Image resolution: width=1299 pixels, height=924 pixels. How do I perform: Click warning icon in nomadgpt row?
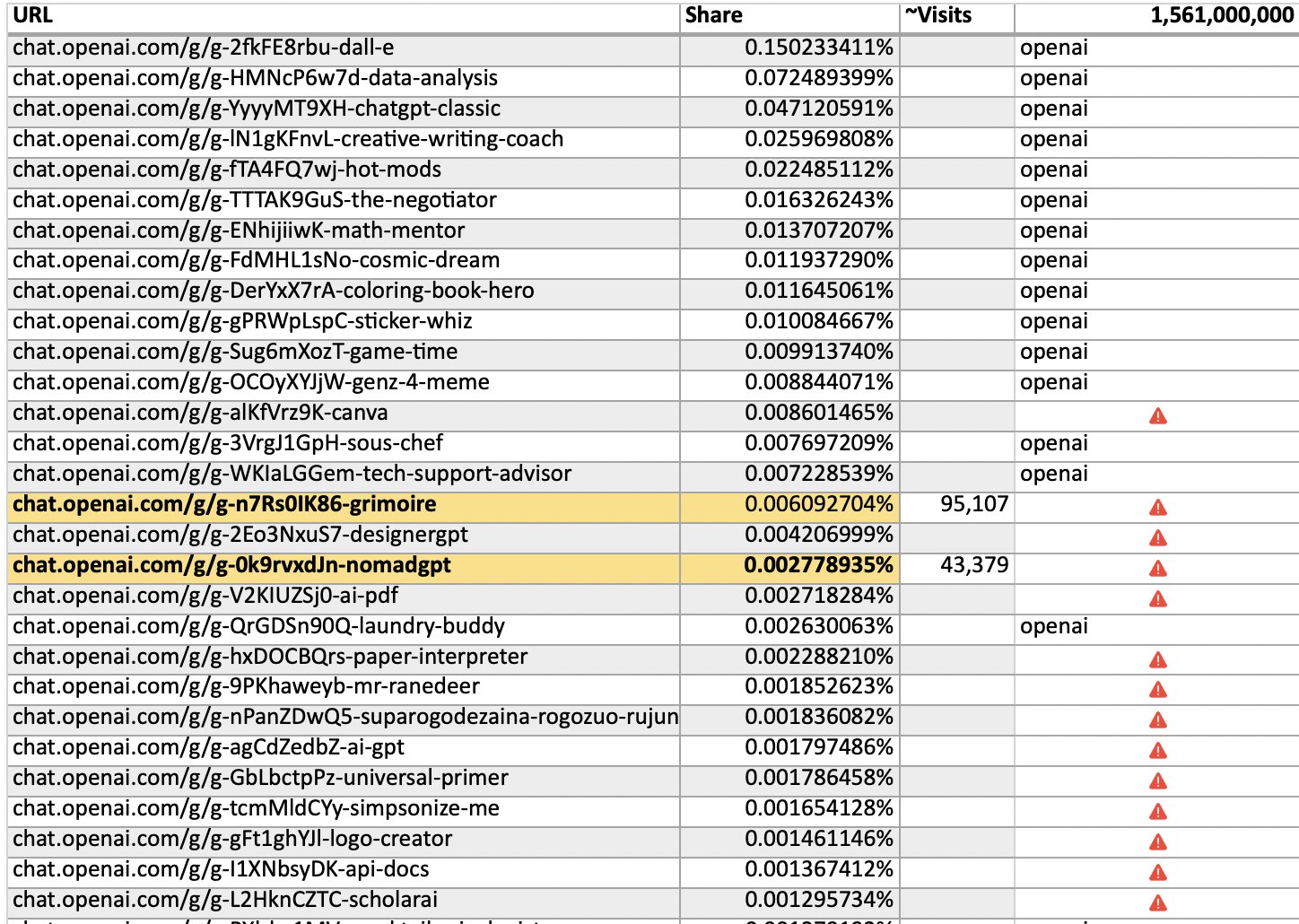point(1158,568)
